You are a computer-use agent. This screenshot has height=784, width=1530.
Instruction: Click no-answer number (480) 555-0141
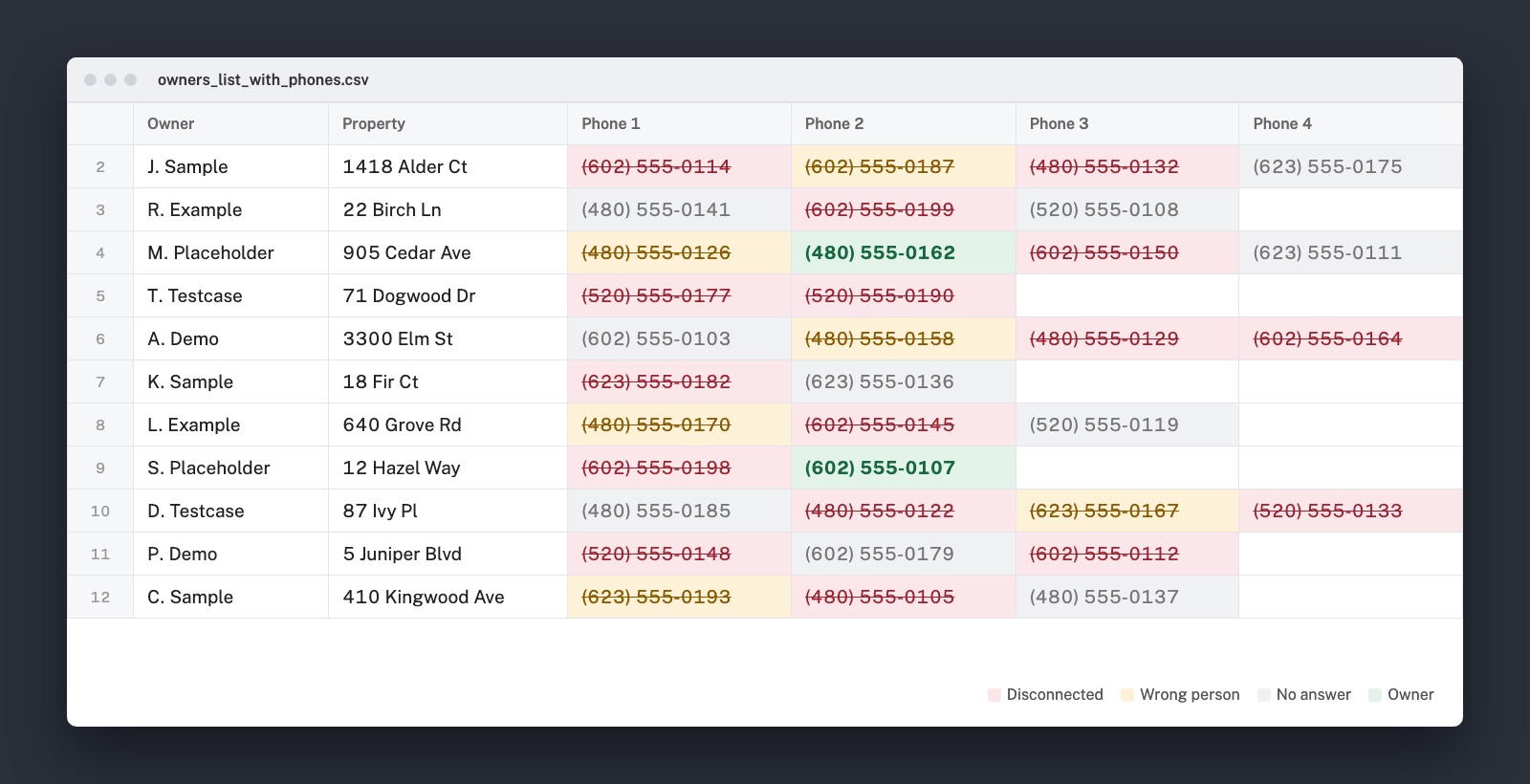click(x=679, y=209)
